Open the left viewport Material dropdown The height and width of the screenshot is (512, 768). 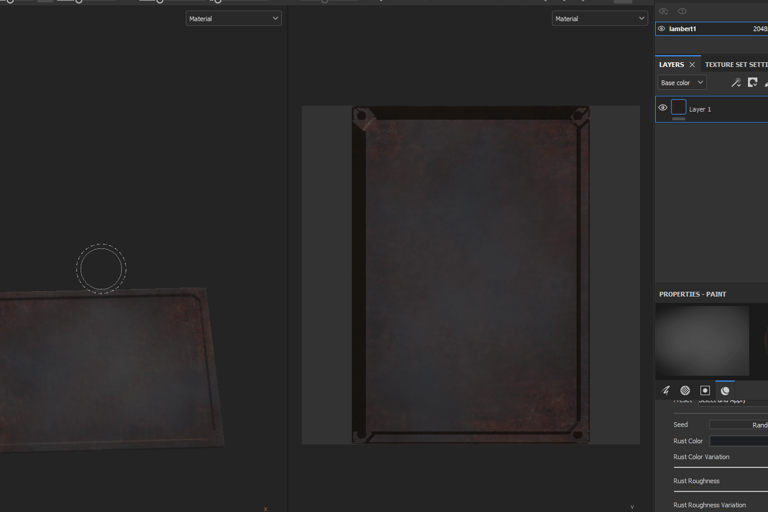tap(233, 19)
